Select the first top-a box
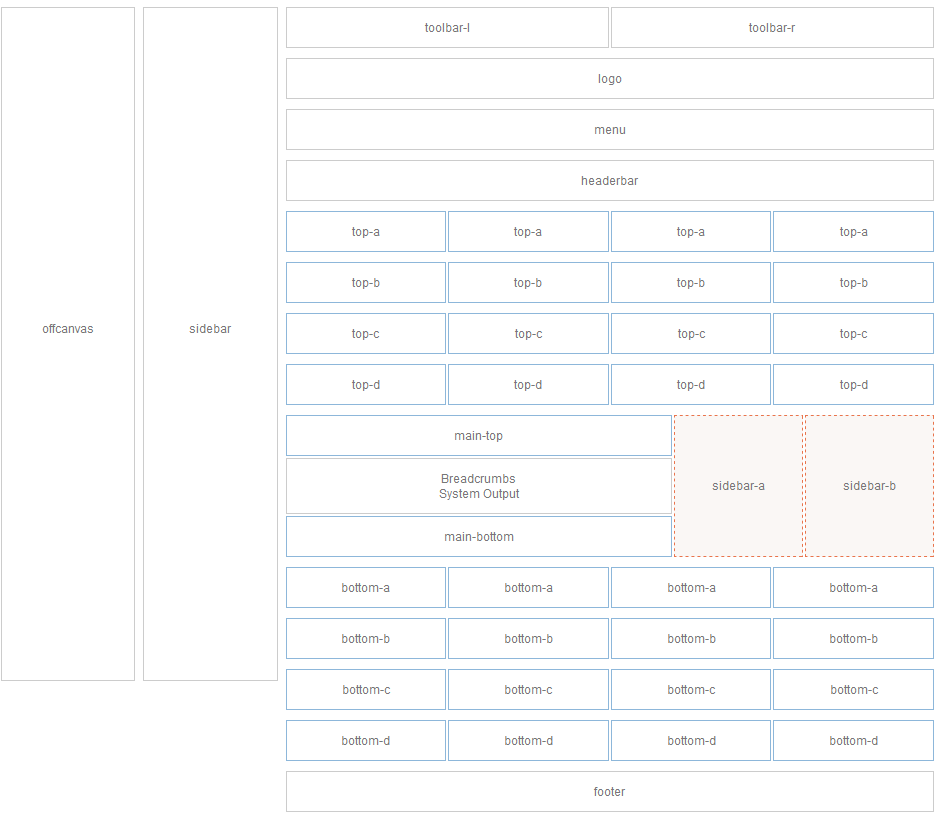 pyautogui.click(x=366, y=232)
